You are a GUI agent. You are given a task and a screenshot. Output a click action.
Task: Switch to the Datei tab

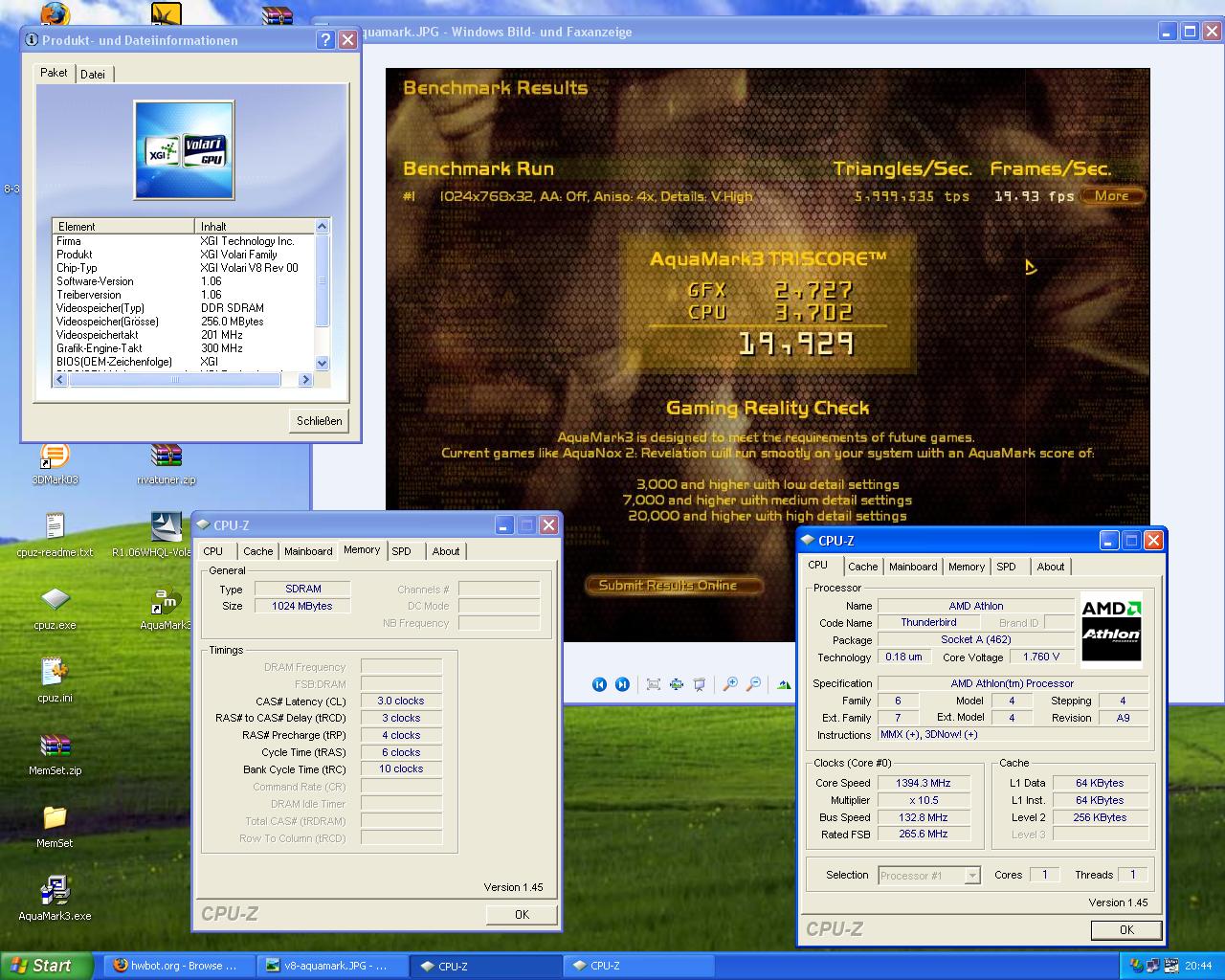[x=93, y=74]
